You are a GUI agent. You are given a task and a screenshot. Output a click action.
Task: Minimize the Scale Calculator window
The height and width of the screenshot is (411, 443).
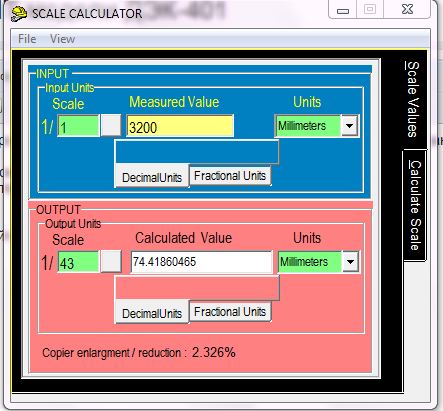point(343,10)
